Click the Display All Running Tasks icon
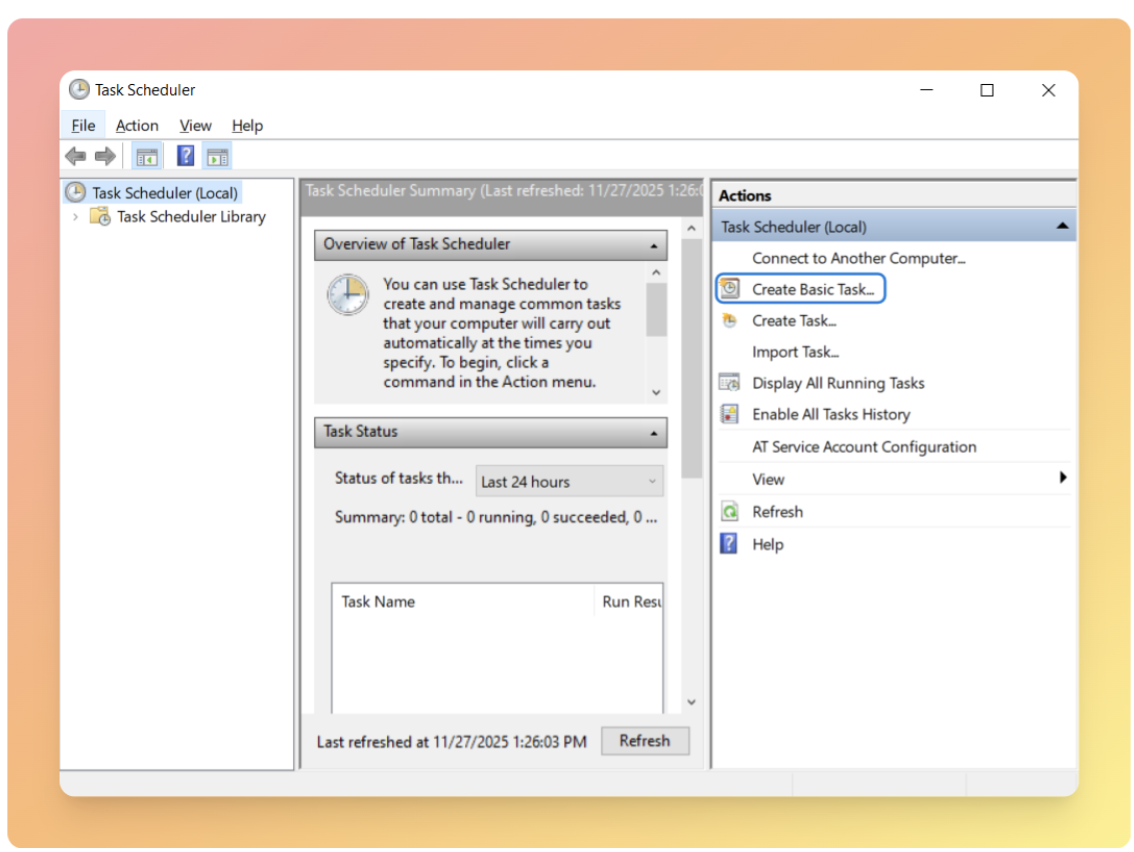Screen dimensions: 1134x852 (x=730, y=383)
